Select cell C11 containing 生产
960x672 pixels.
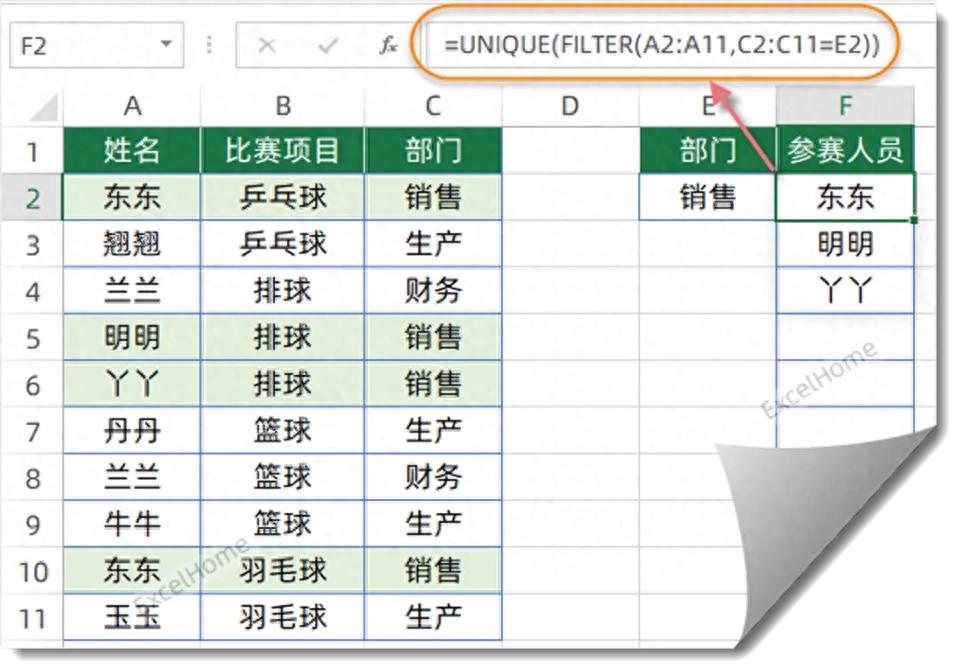433,617
